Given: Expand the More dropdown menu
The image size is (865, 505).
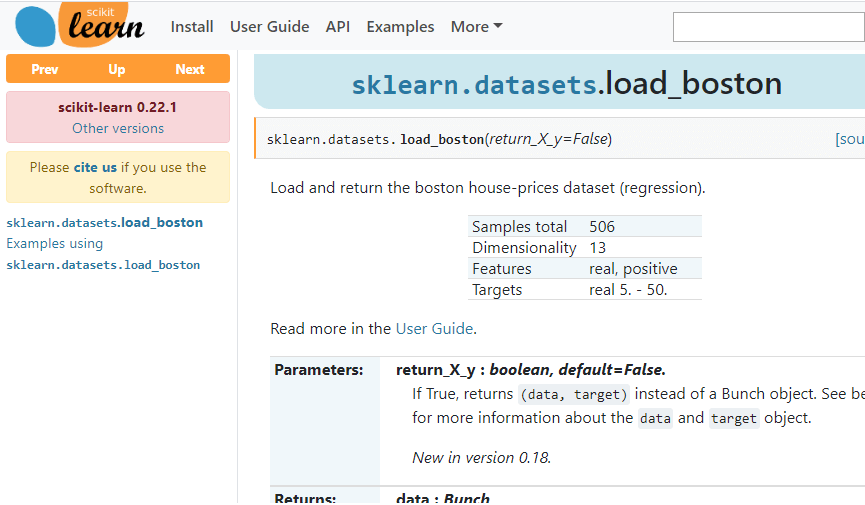Looking at the screenshot, I should [x=476, y=27].
